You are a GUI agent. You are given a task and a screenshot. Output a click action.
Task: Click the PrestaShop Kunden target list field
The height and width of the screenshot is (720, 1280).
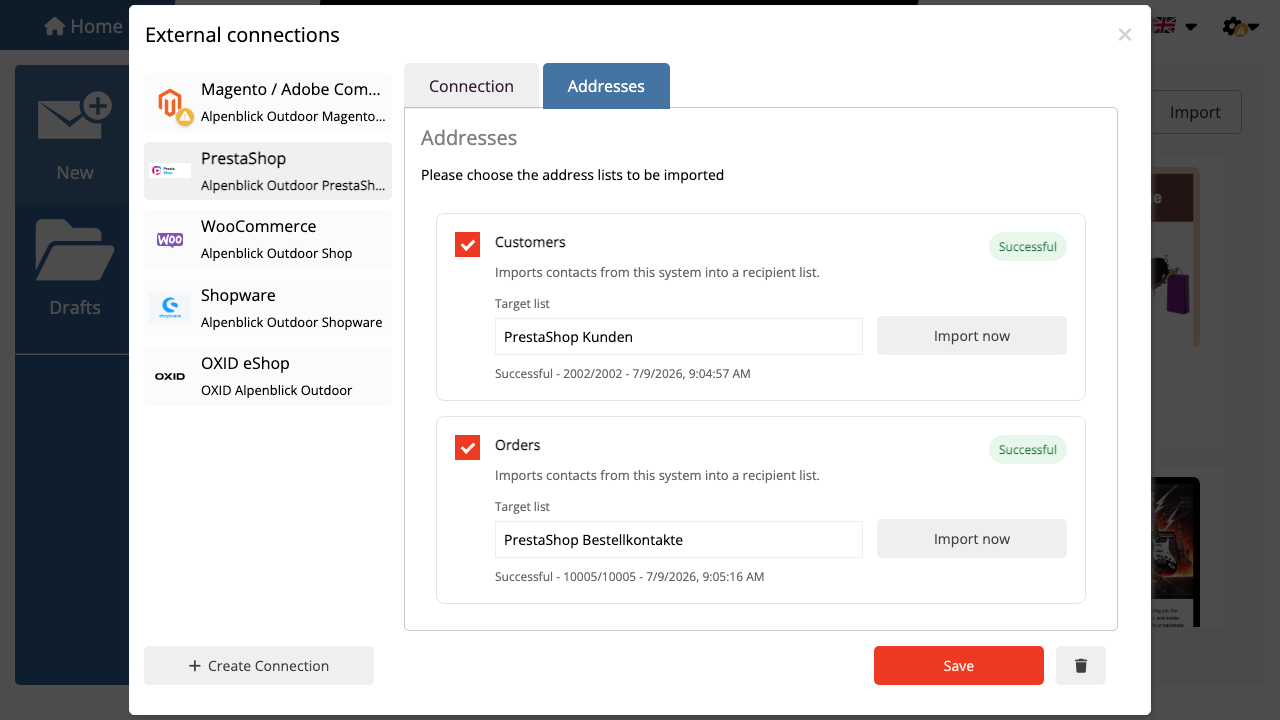coord(679,337)
